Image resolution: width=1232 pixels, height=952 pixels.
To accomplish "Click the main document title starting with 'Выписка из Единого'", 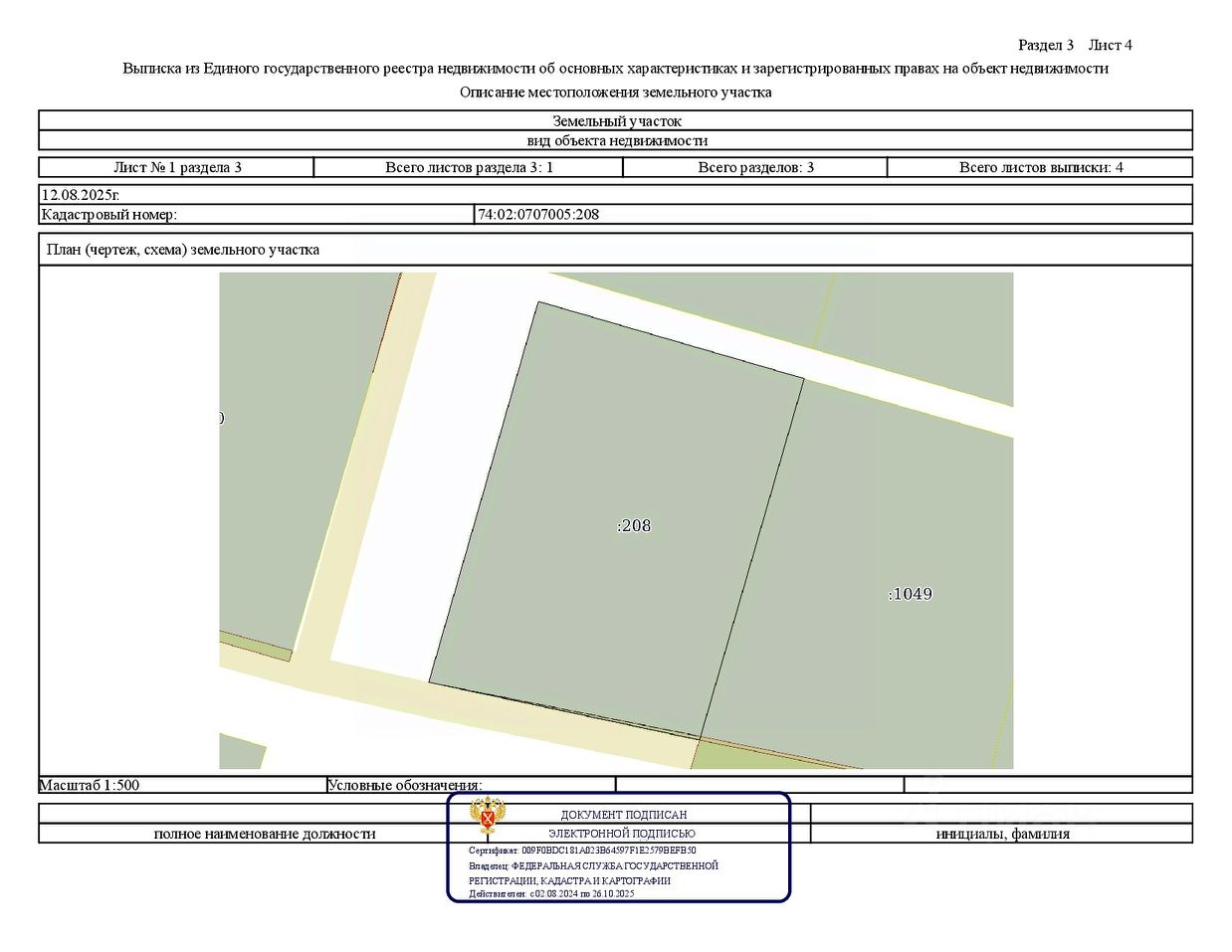I will (x=615, y=69).
